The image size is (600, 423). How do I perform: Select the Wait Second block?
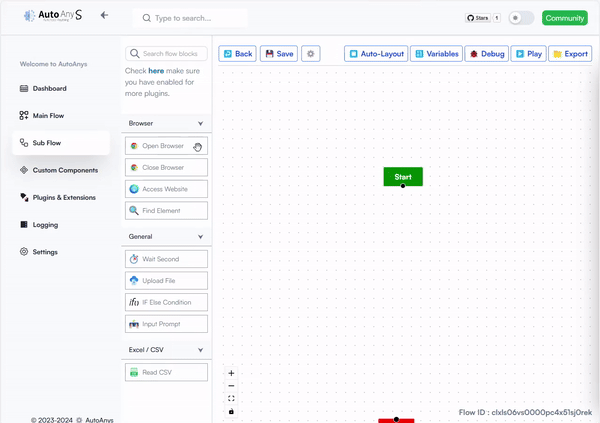(166, 259)
